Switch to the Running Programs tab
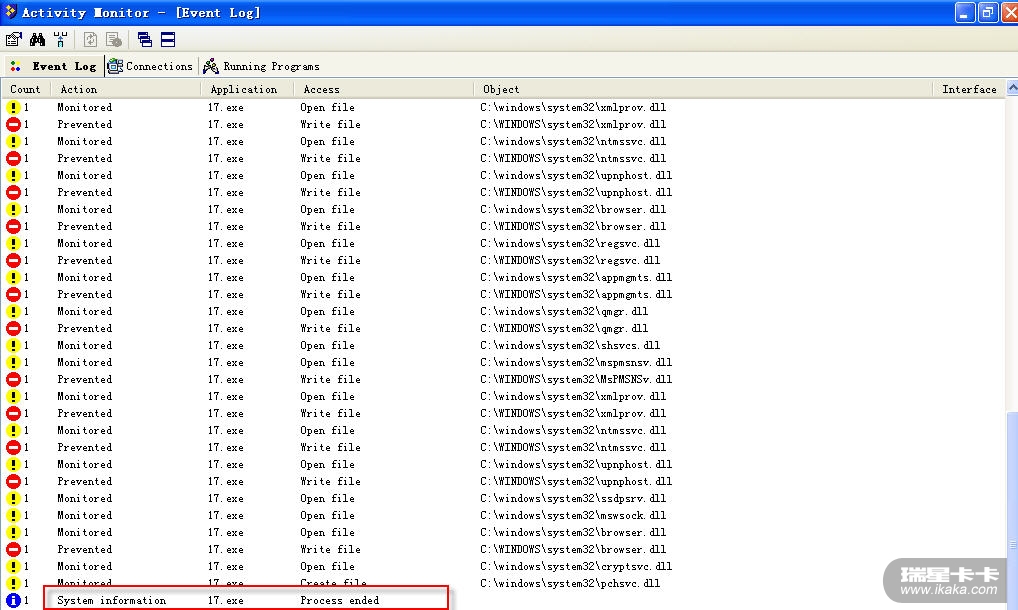The image size is (1018, 610). click(262, 66)
